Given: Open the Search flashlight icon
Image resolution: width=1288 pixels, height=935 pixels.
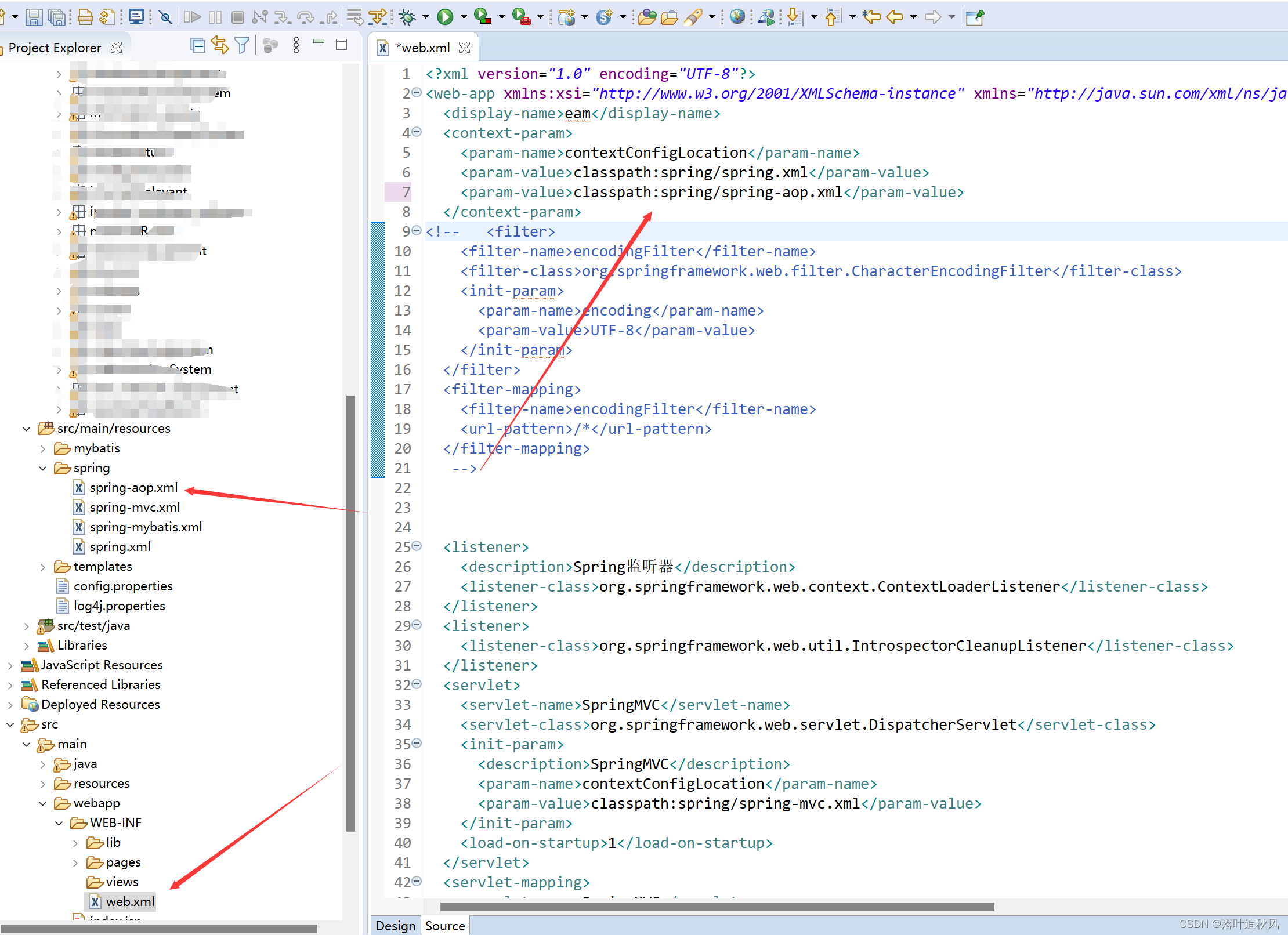Looking at the screenshot, I should [694, 17].
